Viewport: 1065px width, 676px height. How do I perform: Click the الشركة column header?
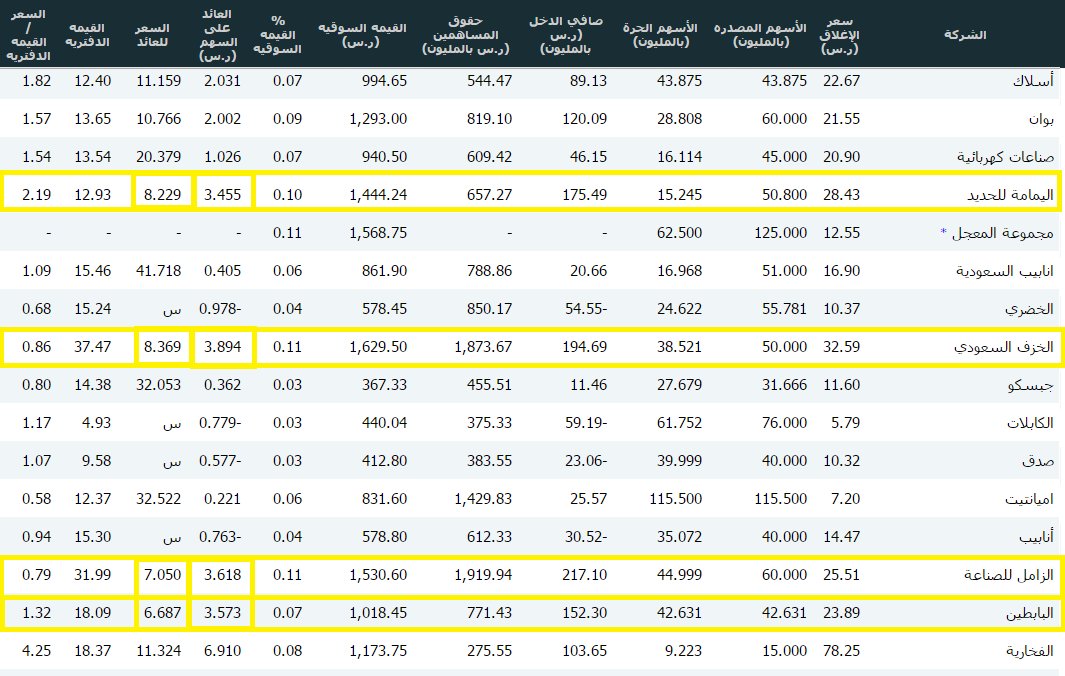tap(964, 35)
